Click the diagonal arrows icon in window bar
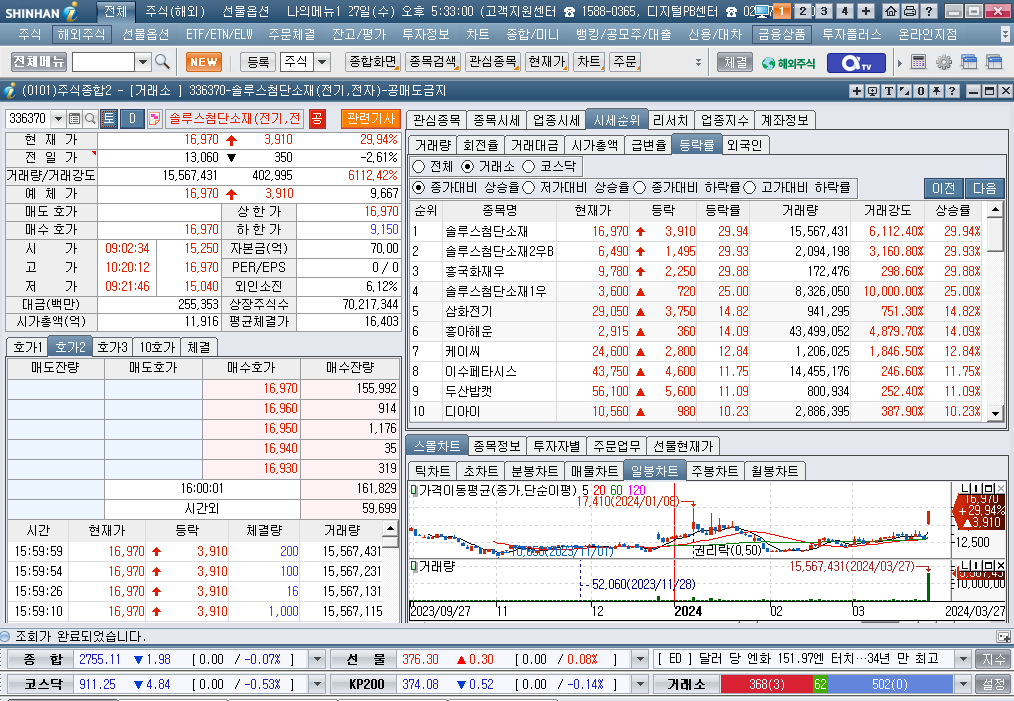The height and width of the screenshot is (701, 1014). click(904, 91)
